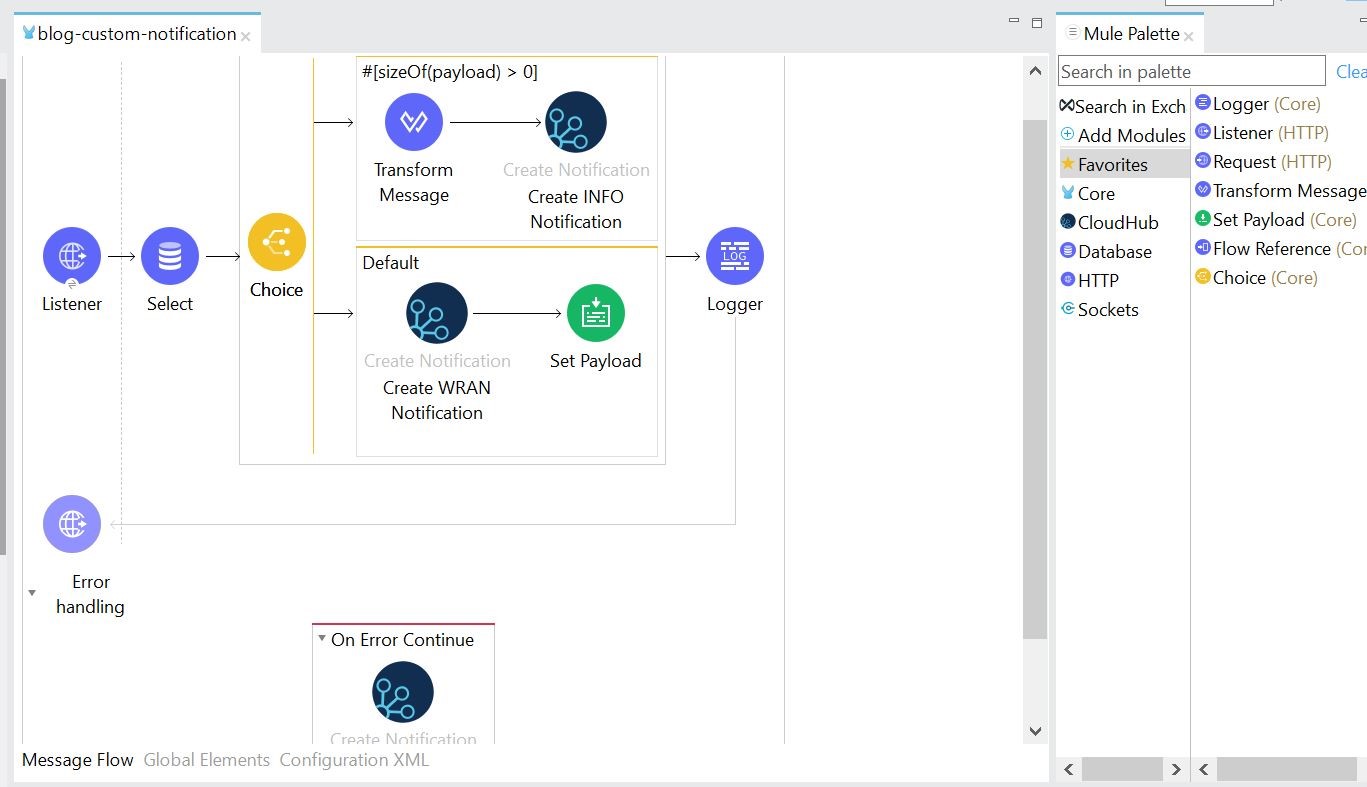1367x787 pixels.
Task: Collapse the On Error Continue scope
Action: [322, 639]
